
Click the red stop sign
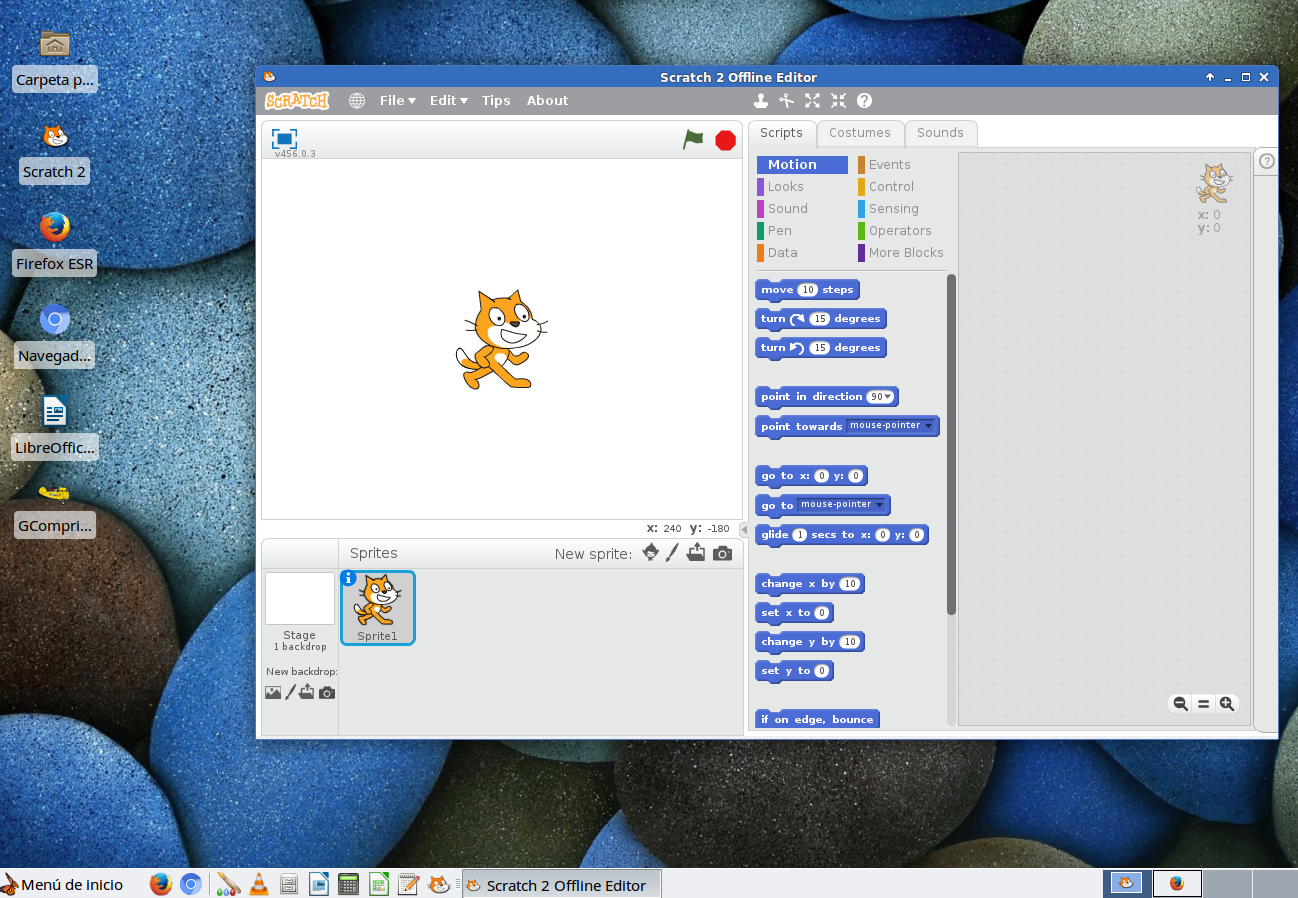724,140
